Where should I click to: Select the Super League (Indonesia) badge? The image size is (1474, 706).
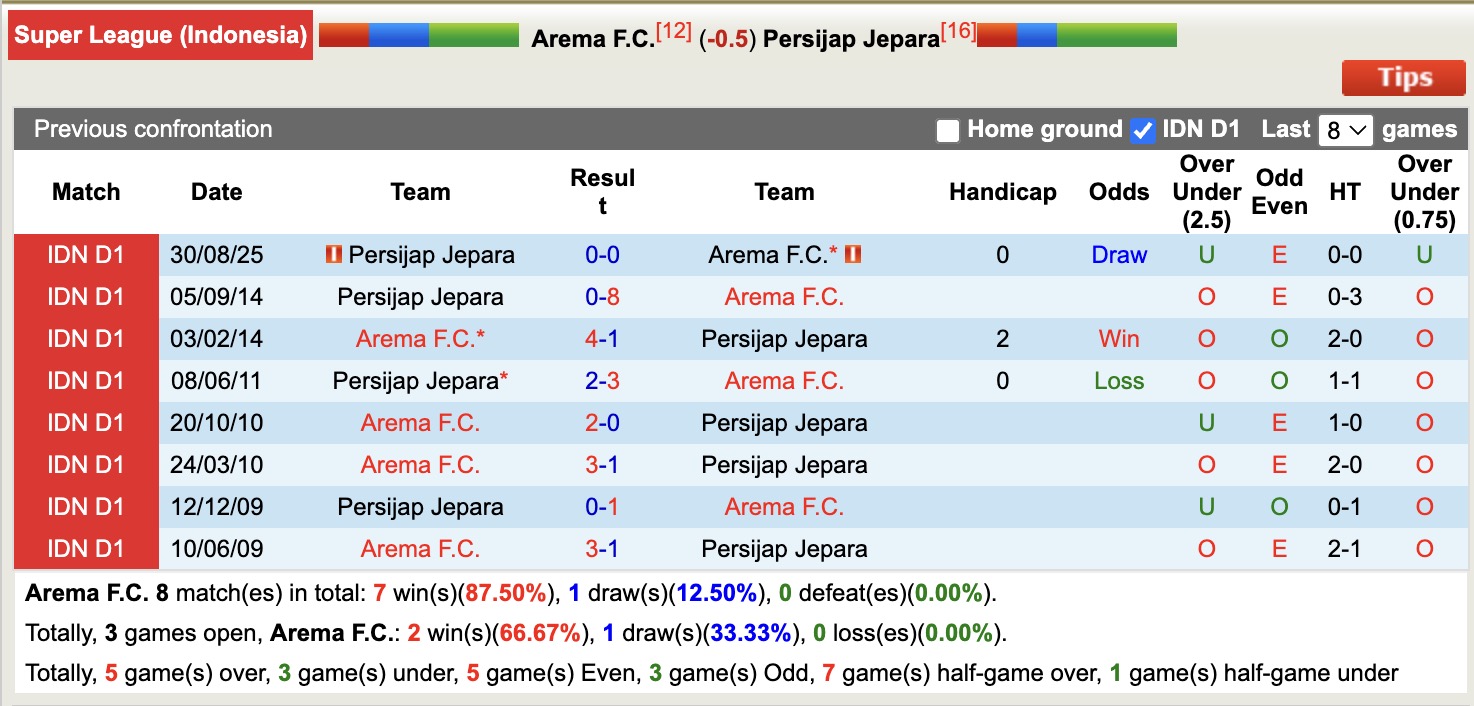pos(160,34)
